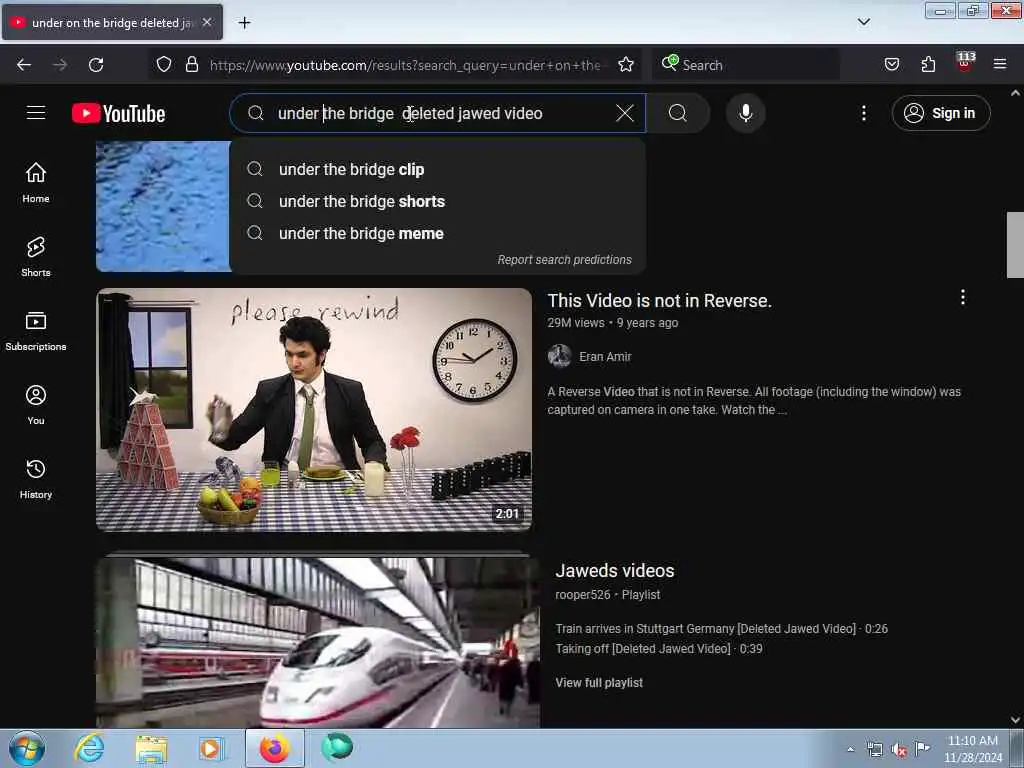Launch Internet Explorer from the taskbar

click(x=89, y=749)
